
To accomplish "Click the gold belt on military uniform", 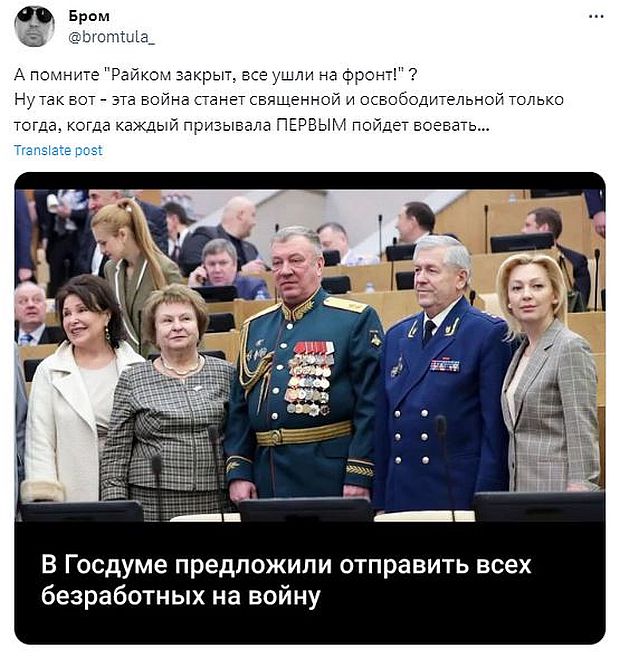I will click(x=304, y=434).
